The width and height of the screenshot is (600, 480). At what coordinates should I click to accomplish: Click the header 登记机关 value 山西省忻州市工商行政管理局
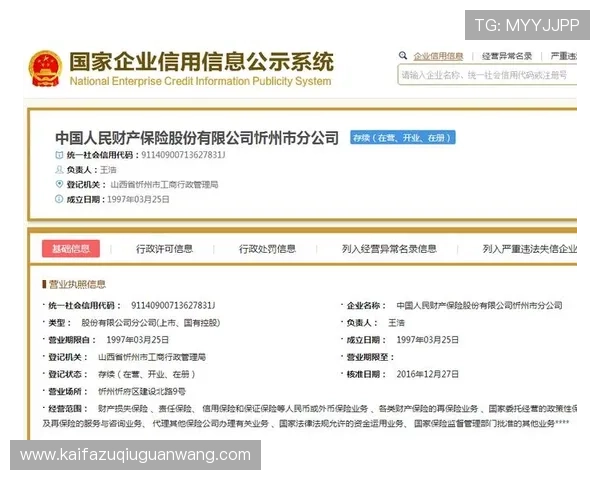[x=164, y=185]
